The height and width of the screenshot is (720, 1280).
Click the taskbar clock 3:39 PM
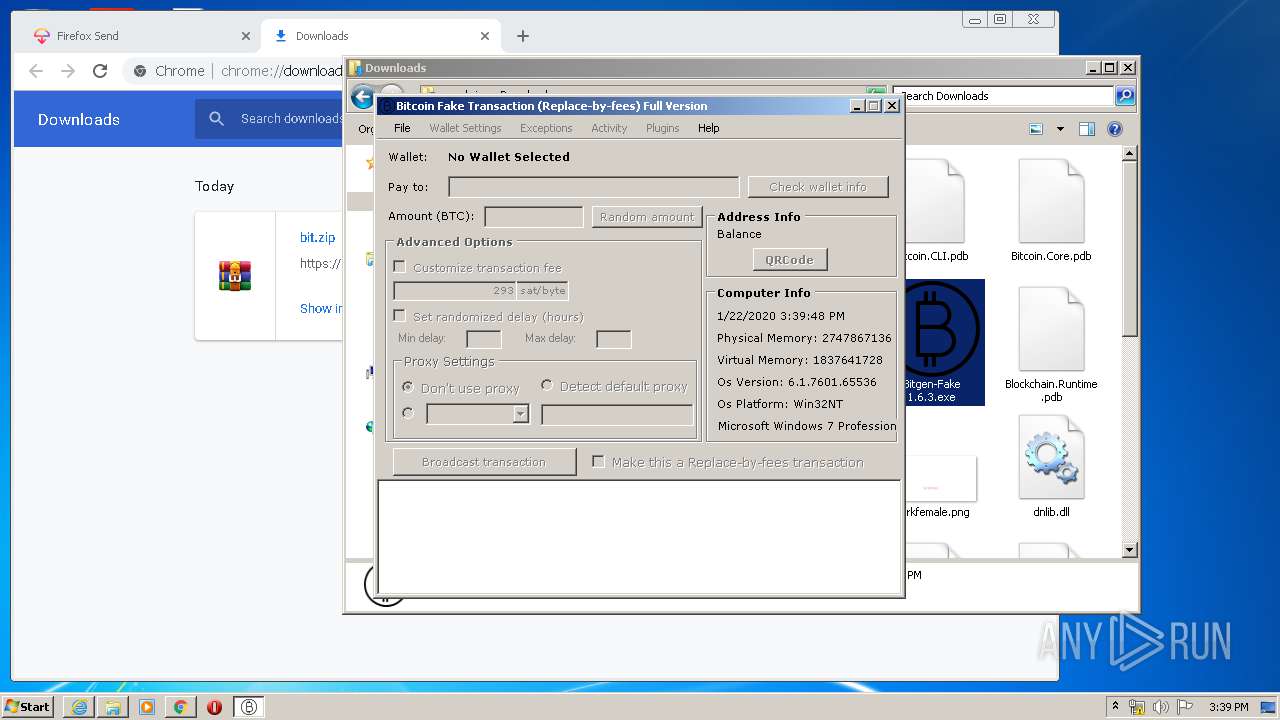[x=1229, y=707]
